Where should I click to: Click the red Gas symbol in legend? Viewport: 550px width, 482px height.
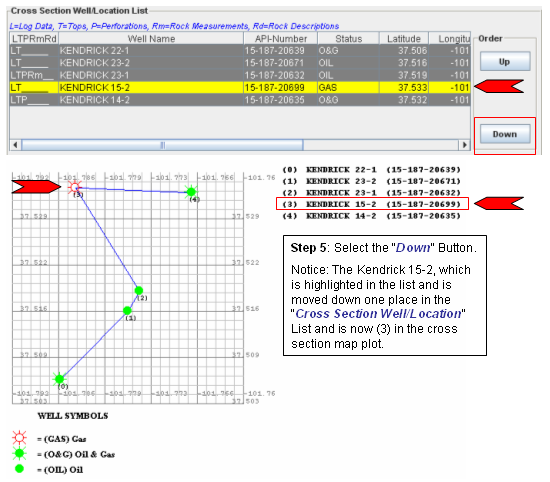[x=19, y=438]
